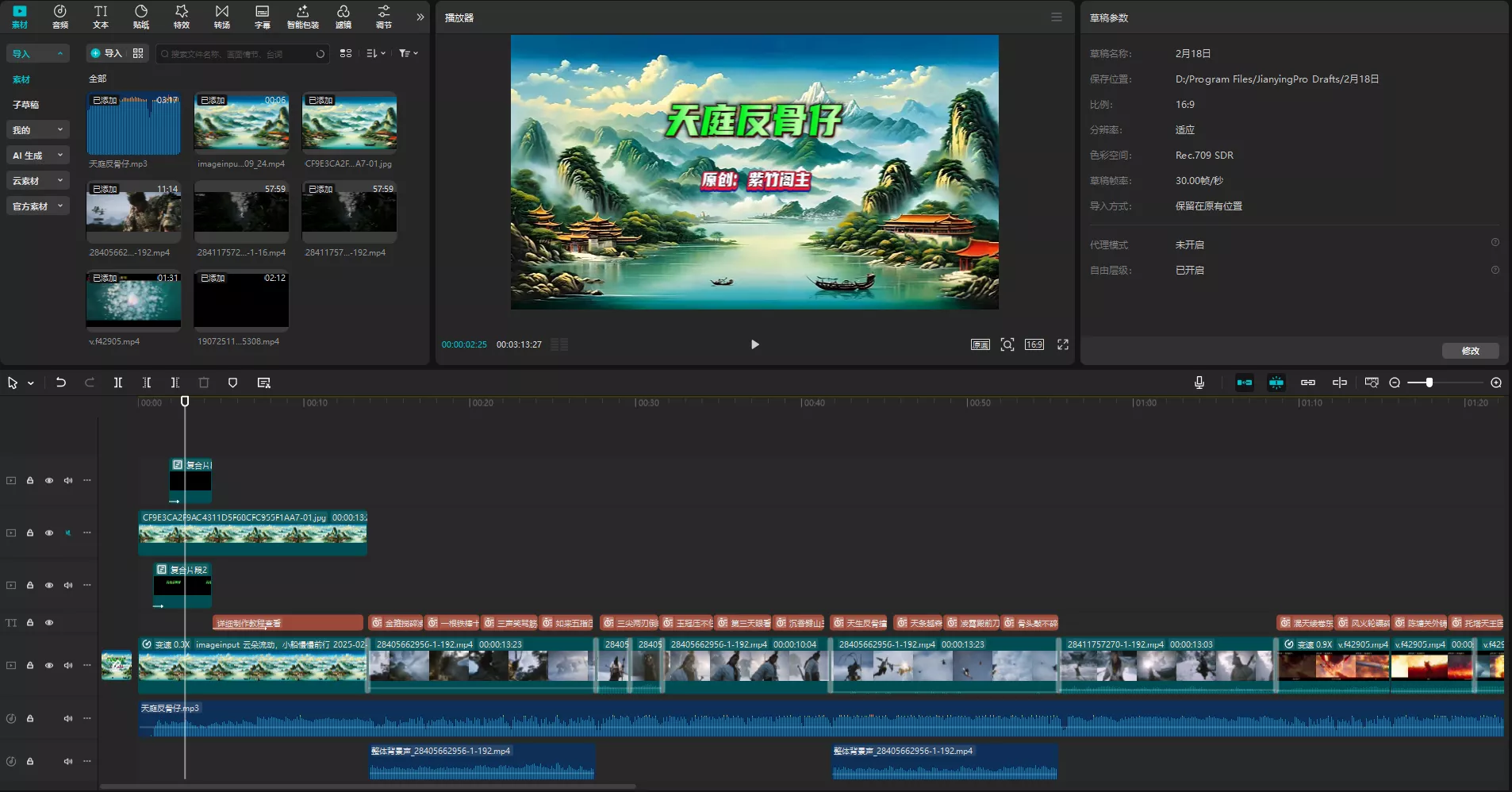1512x792 pixels.
Task: Click the timeline delete trash icon
Action: (204, 383)
